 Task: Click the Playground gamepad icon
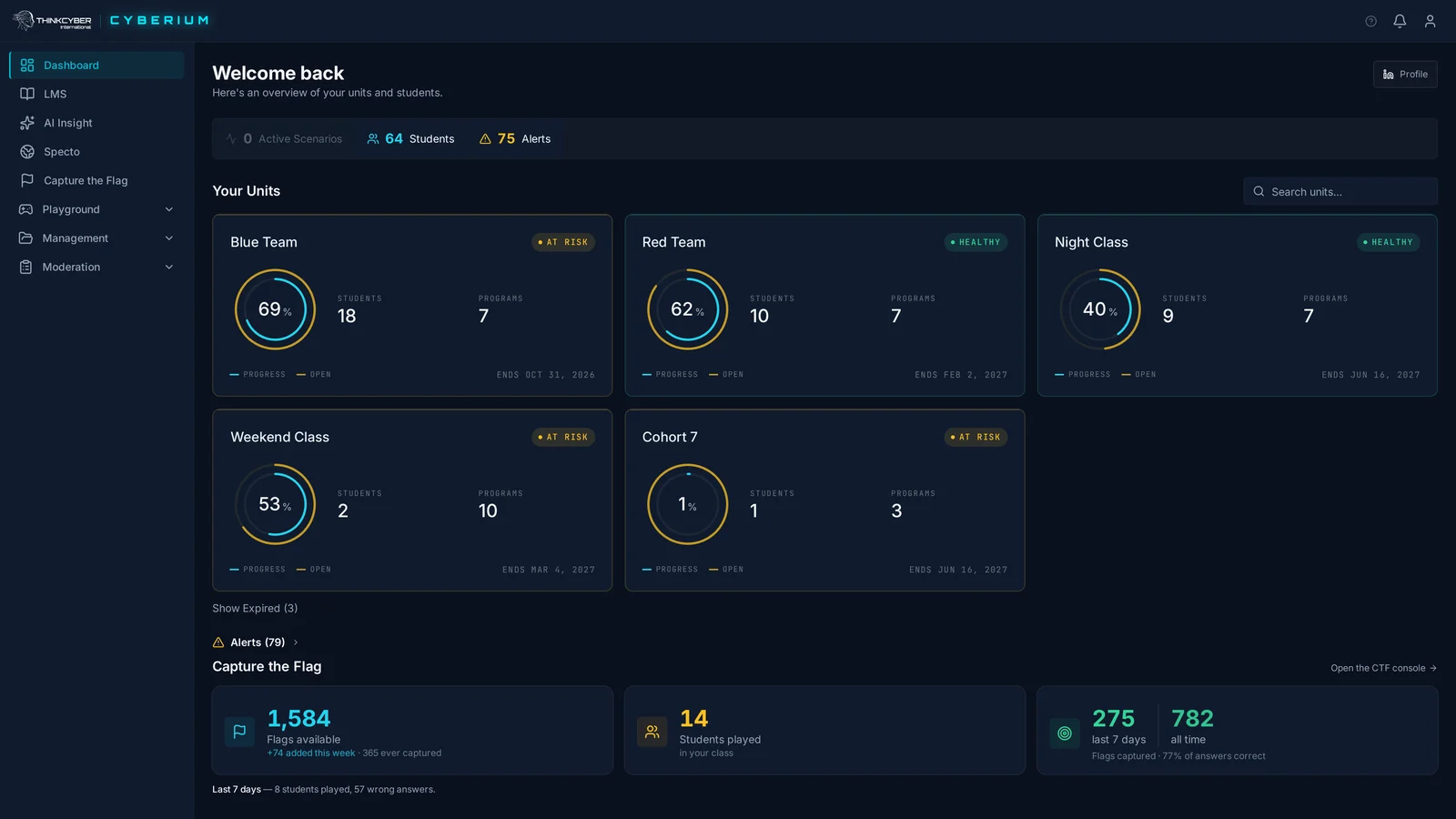pyautogui.click(x=25, y=209)
